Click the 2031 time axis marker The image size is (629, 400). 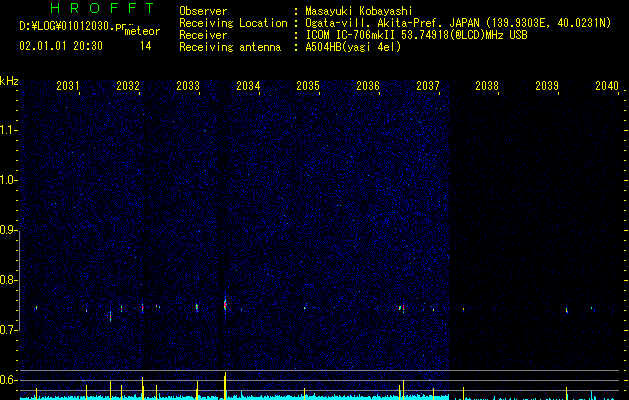click(68, 85)
